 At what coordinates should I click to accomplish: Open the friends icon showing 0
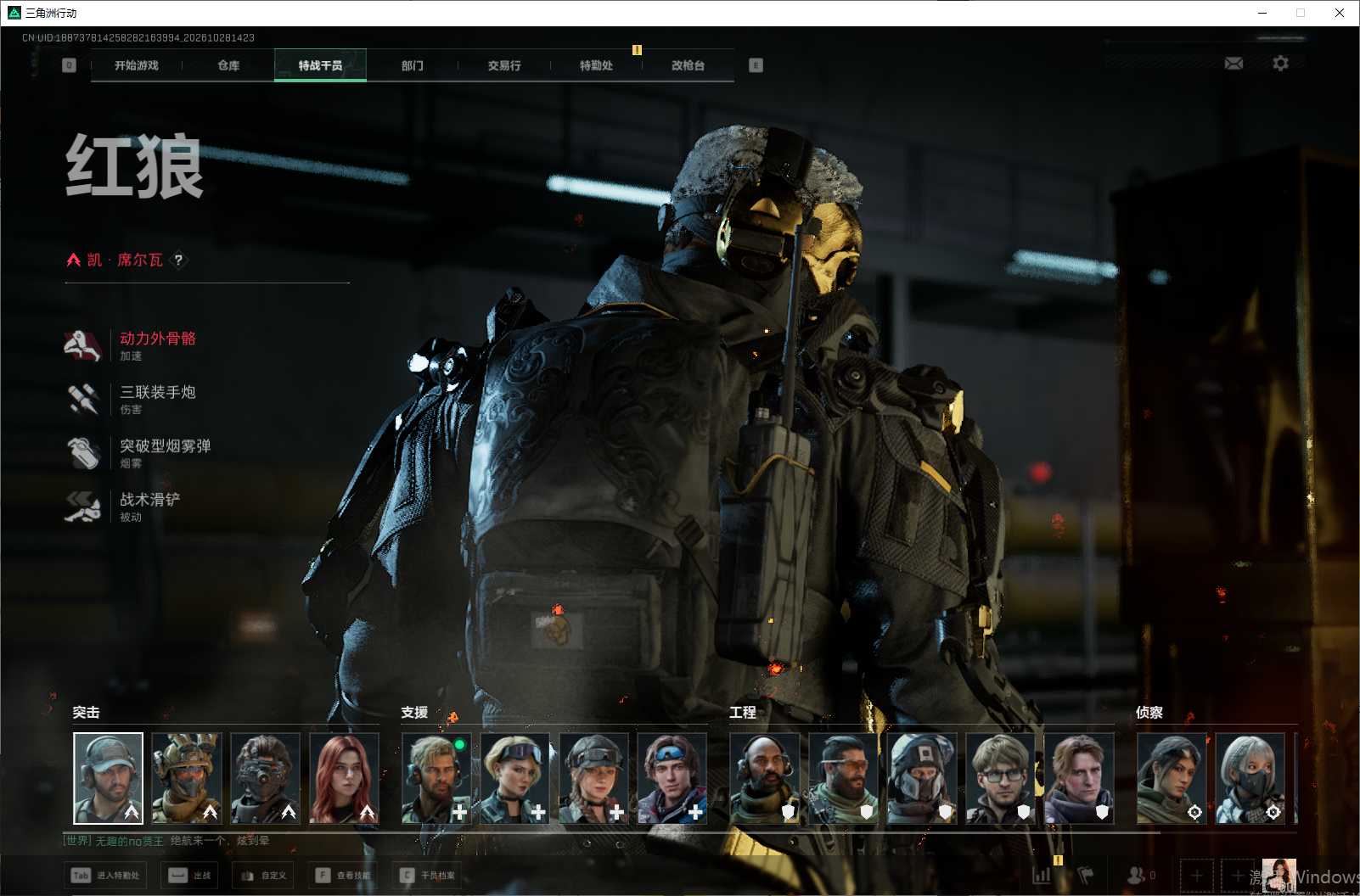point(1141,875)
